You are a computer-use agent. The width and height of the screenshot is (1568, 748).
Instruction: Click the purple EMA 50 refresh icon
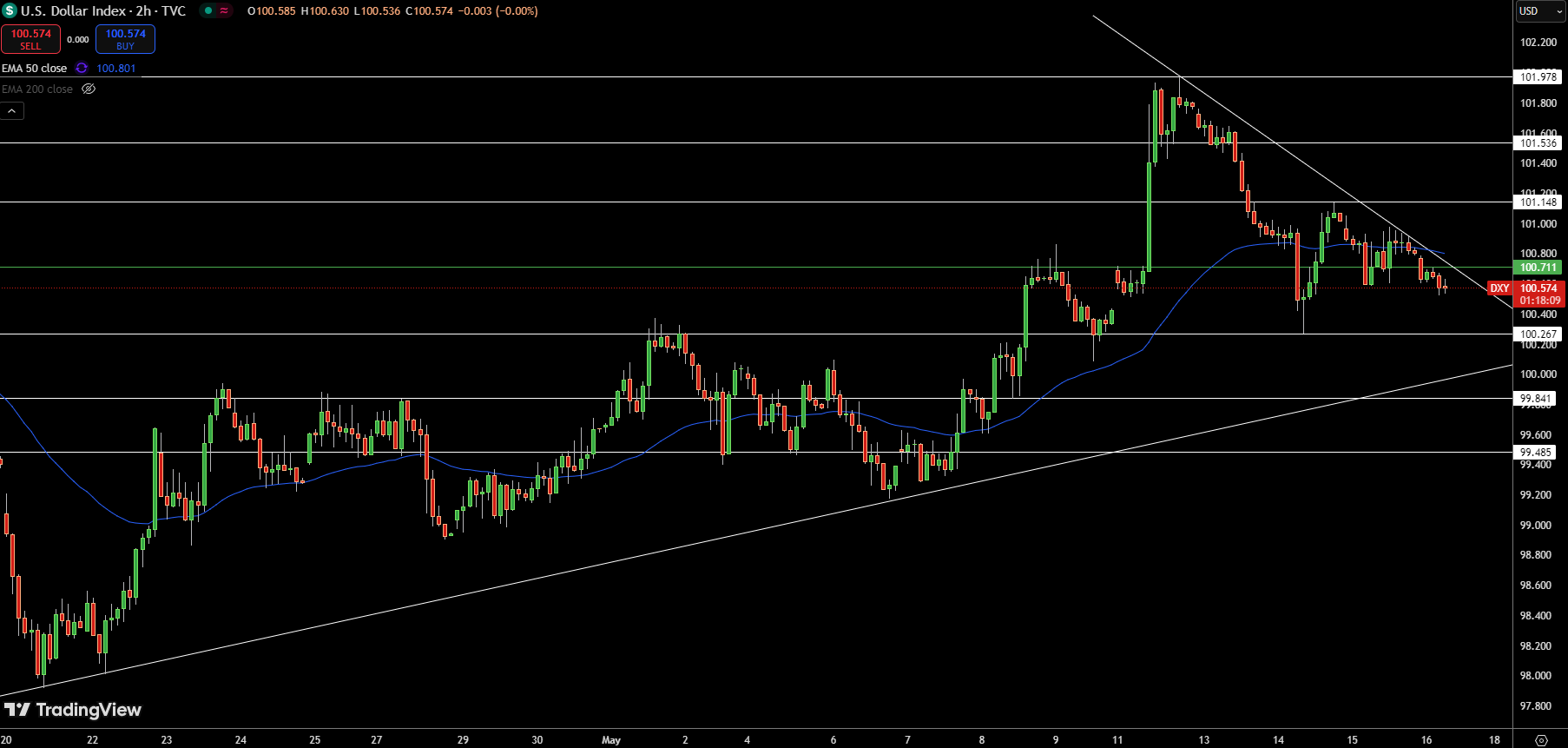82,68
